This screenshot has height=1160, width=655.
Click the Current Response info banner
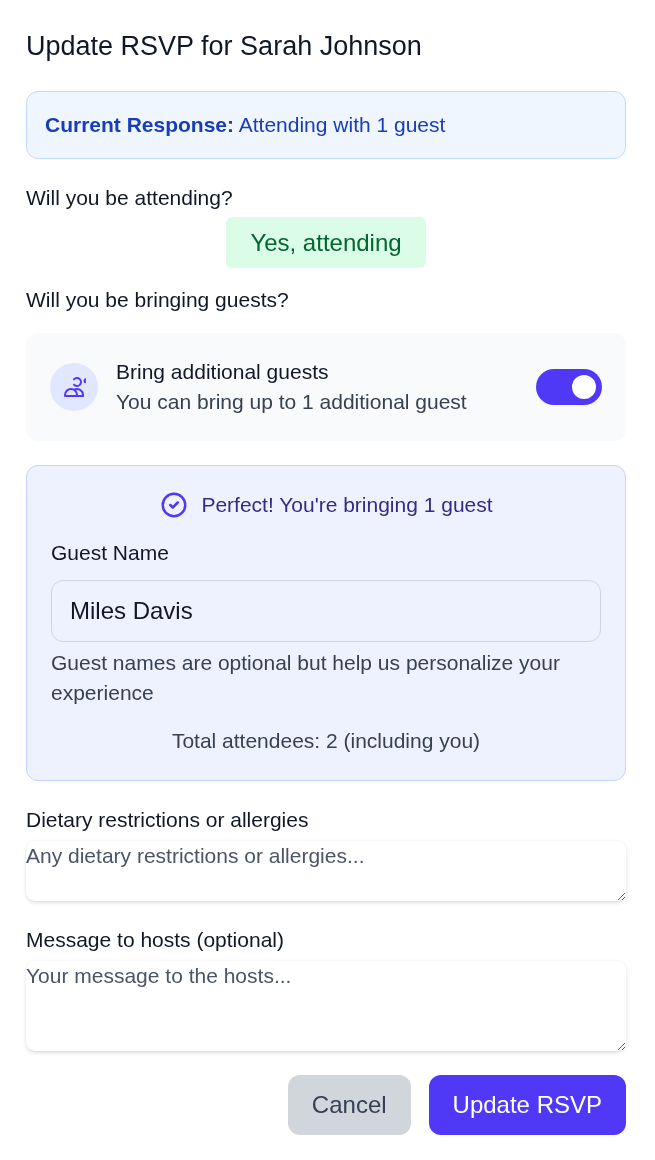click(326, 125)
